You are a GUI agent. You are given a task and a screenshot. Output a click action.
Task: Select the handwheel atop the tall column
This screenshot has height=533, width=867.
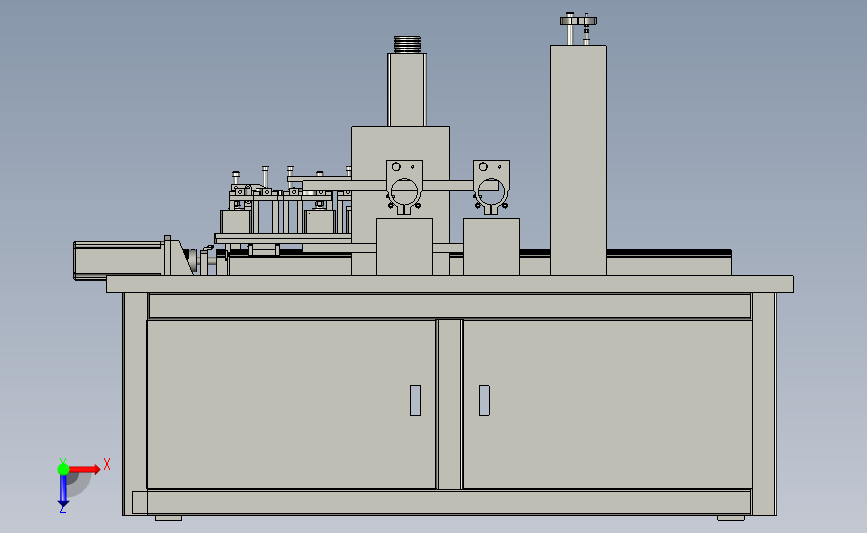tap(578, 22)
